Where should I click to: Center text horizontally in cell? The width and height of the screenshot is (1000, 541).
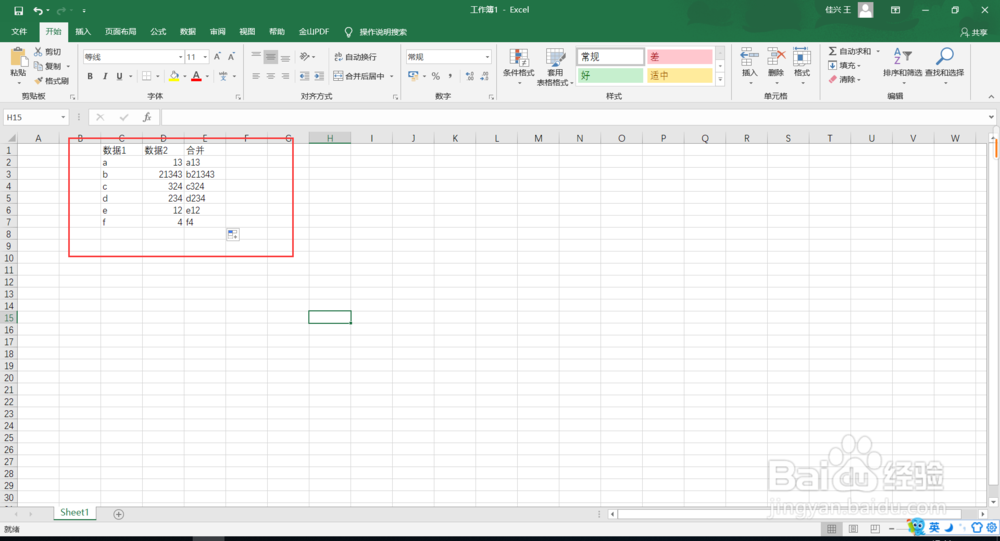click(x=270, y=76)
